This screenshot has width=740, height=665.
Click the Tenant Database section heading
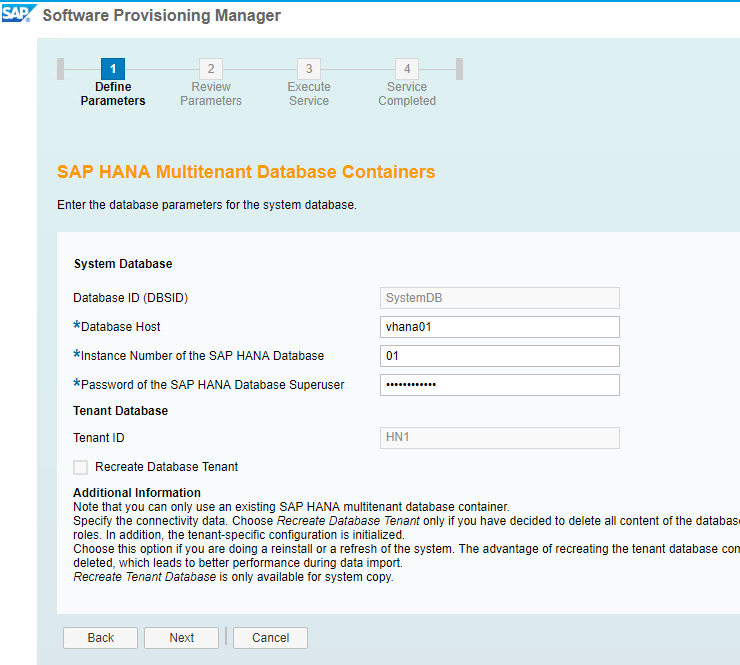(120, 411)
